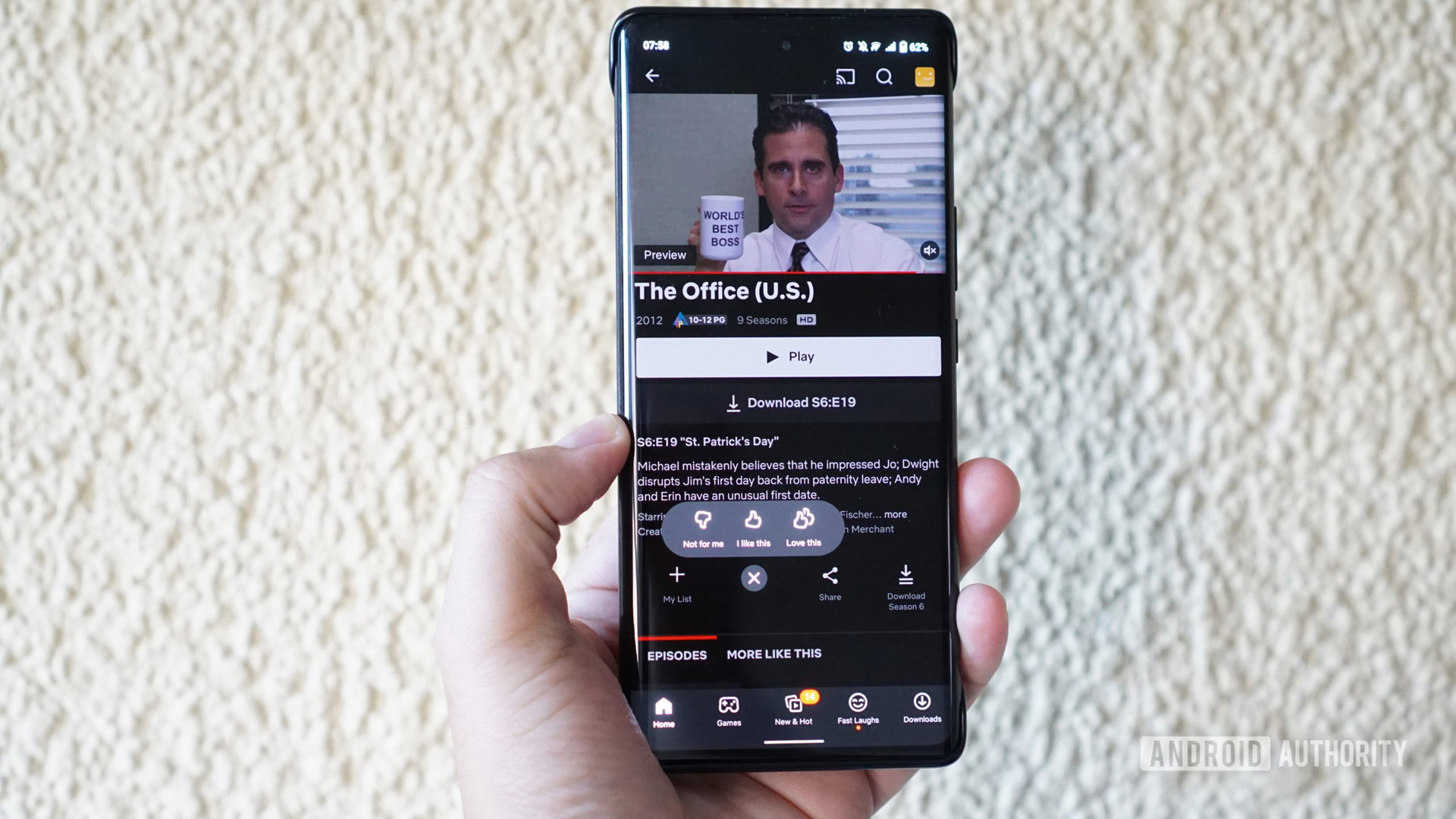Select the EPISODES tab
This screenshot has width=1456, height=819.
tap(676, 653)
